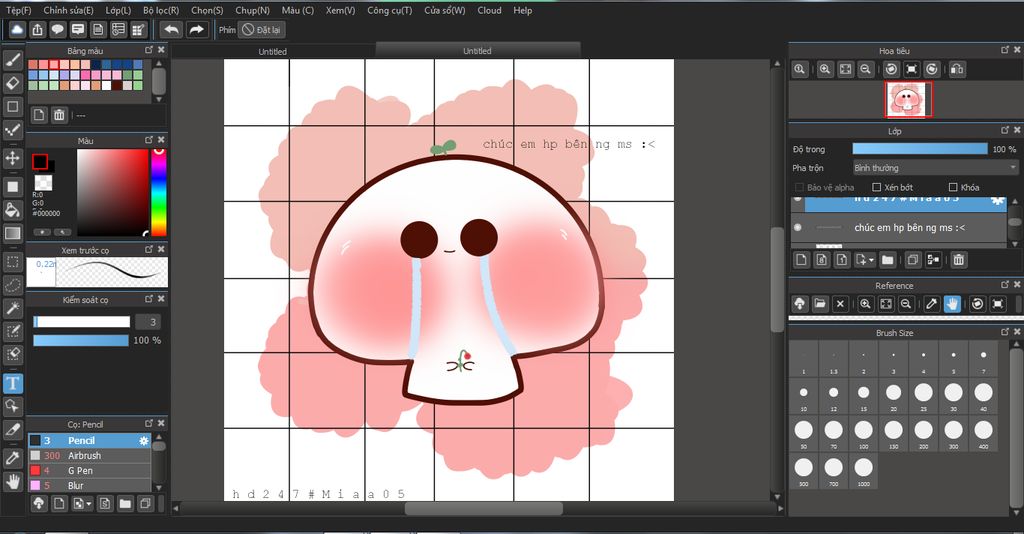Open cloud brush download in brush panel

pyautogui.click(x=39, y=503)
